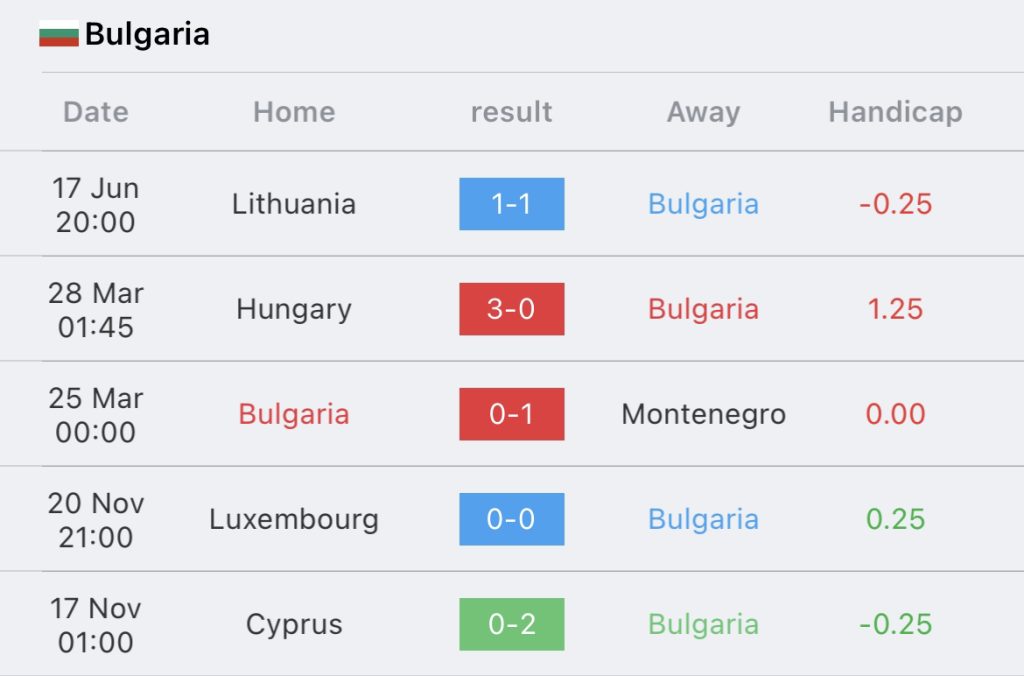The image size is (1024, 676).
Task: Sort by the Handicap column header
Action: (x=895, y=112)
